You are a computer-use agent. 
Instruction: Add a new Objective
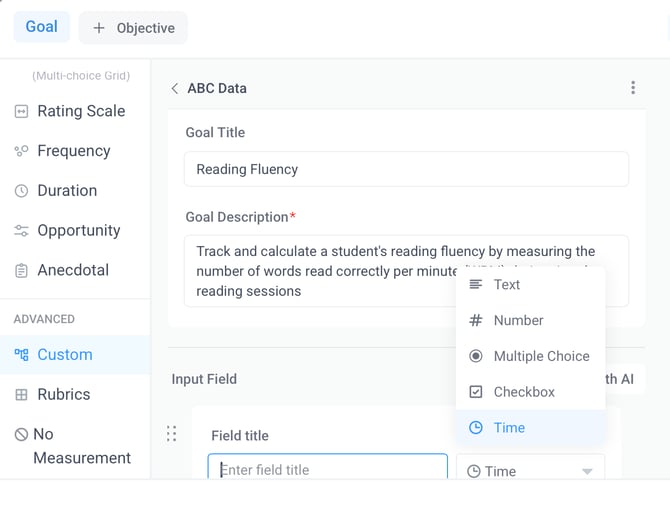tap(133, 28)
